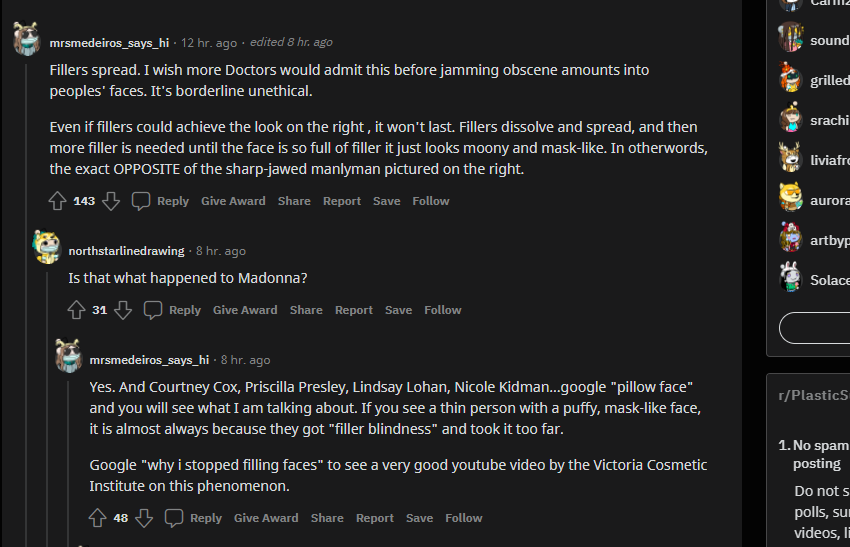Screen dimensions: 850x547
Task: Downvote the comment with 31 points
Action: pos(123,310)
